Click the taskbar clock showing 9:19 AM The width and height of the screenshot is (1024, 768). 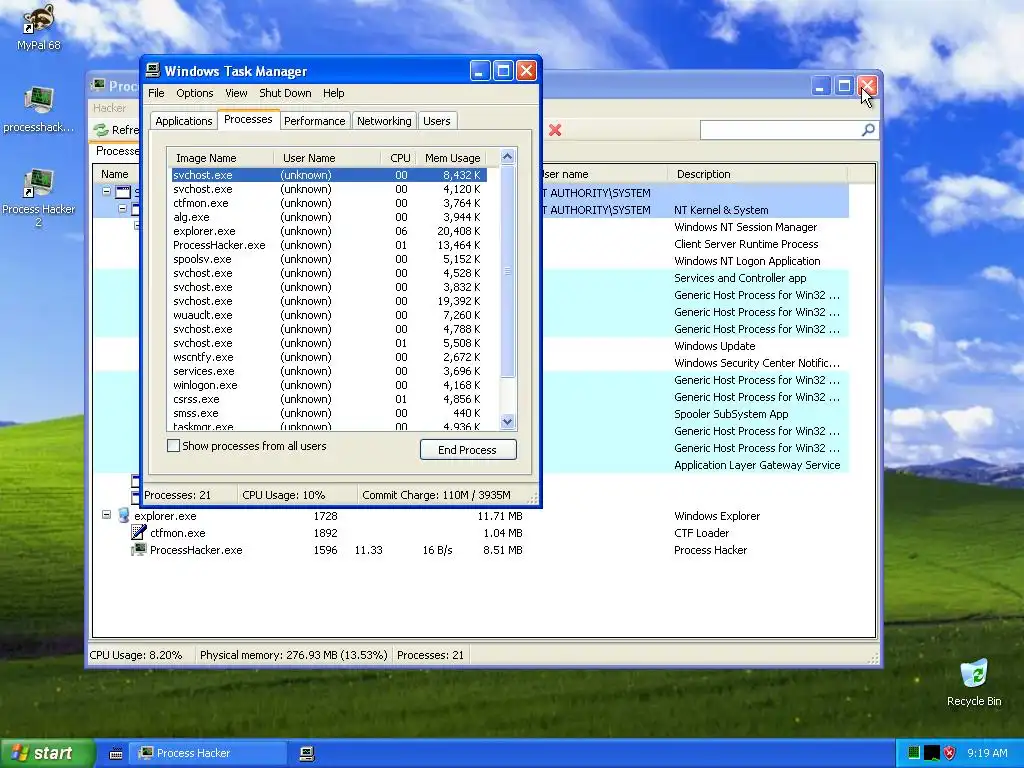click(x=987, y=753)
